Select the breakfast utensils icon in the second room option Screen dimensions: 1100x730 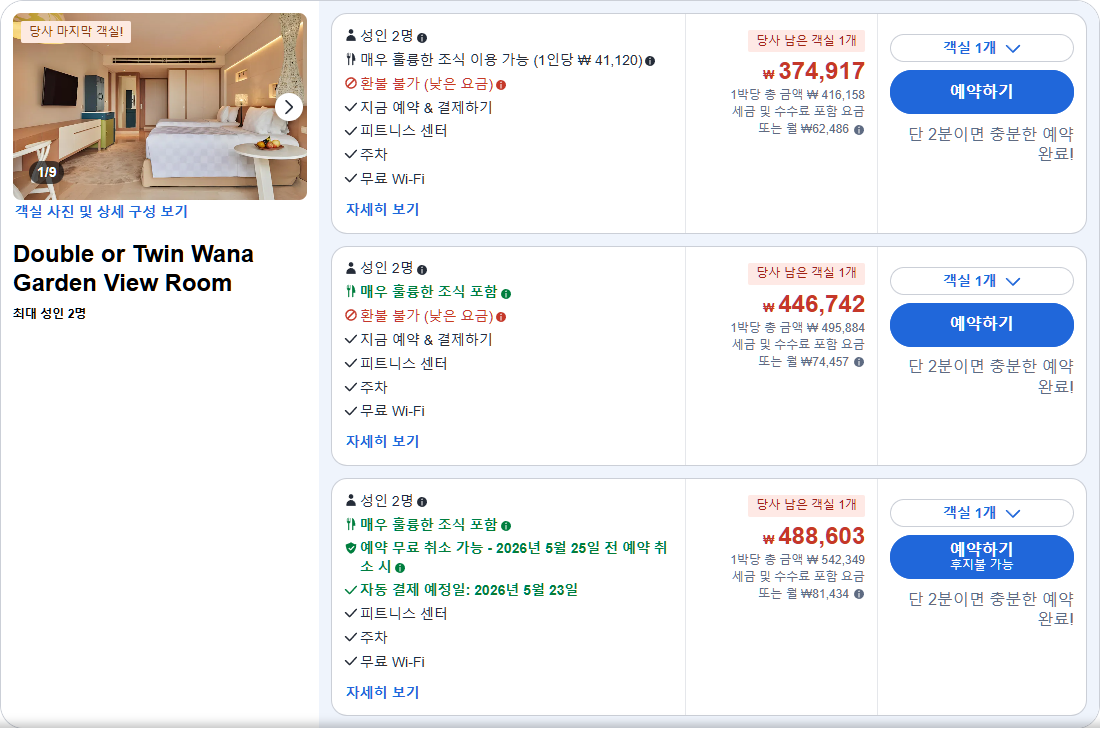click(x=350, y=290)
